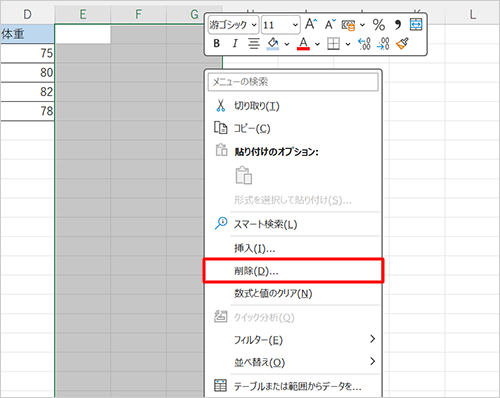Click the cell containing 75

pos(27,53)
